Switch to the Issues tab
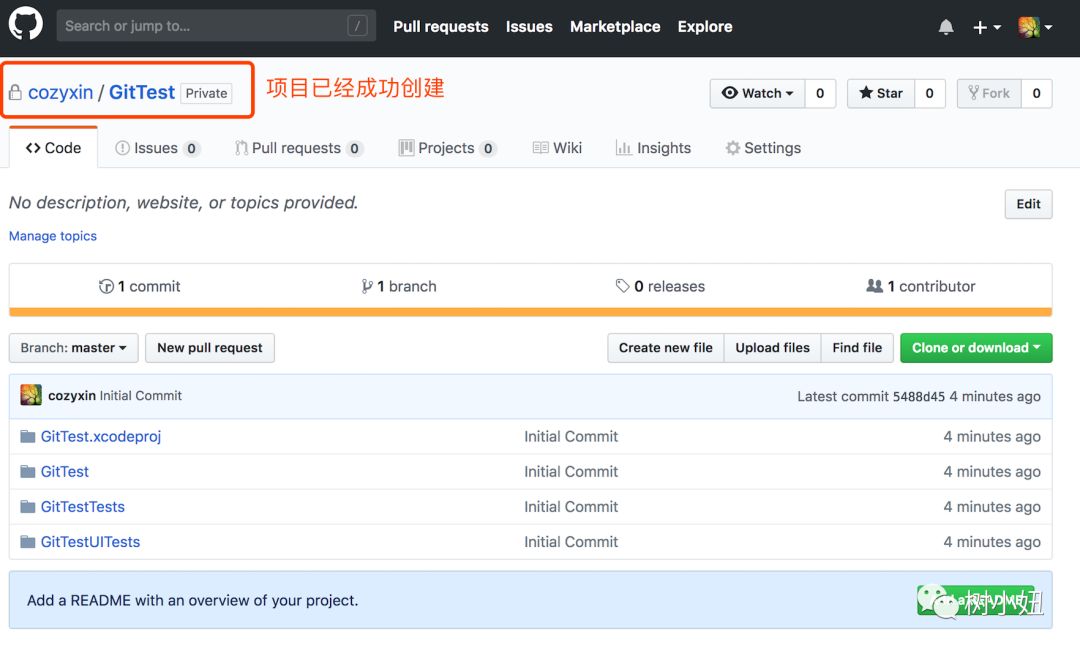This screenshot has height=651, width=1080. pyautogui.click(x=157, y=148)
